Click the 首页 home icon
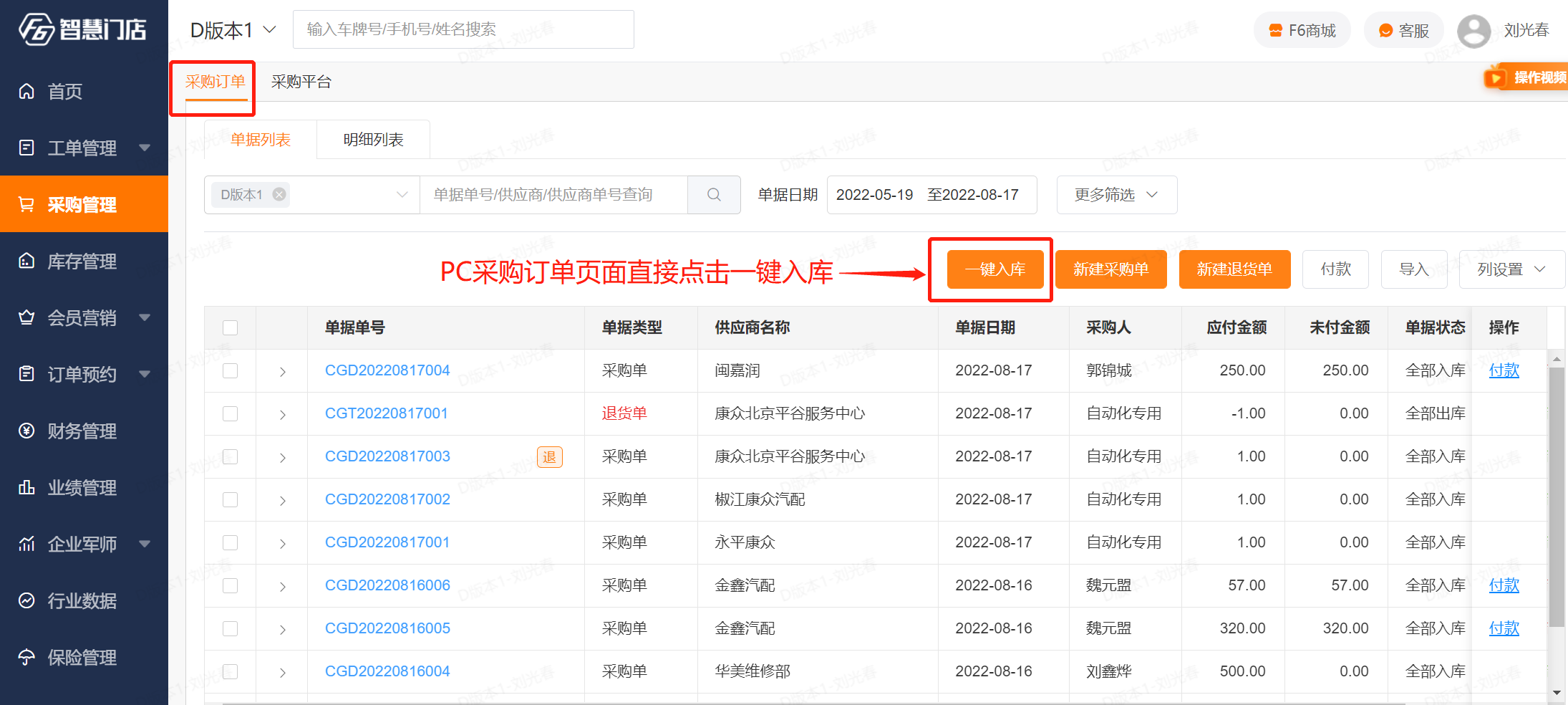The height and width of the screenshot is (705, 1568). point(26,91)
